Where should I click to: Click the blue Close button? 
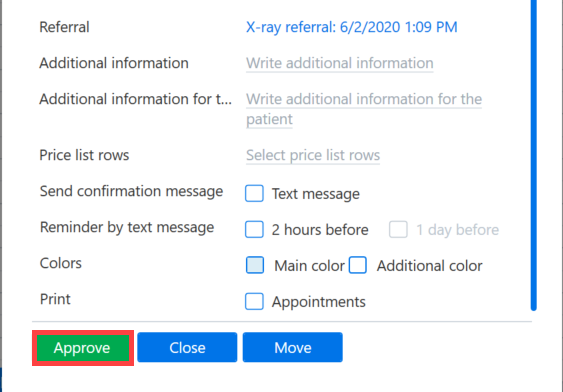187,347
